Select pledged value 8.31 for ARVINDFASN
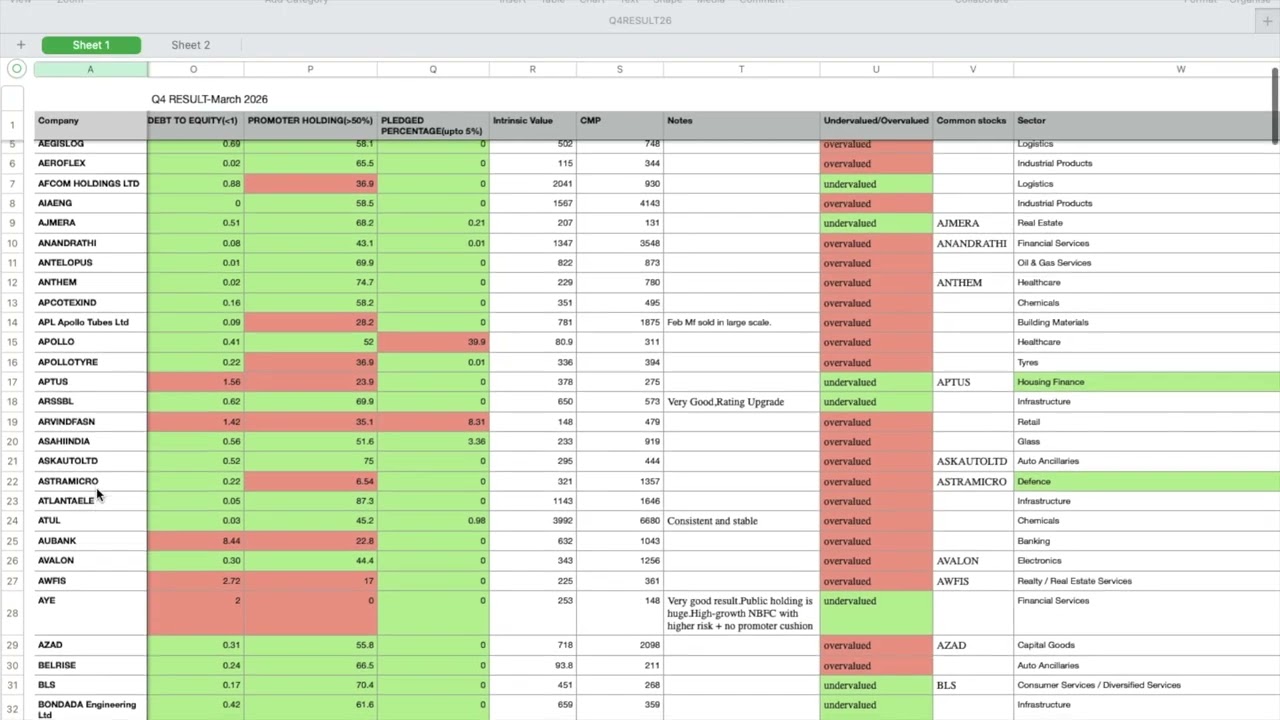Image resolution: width=1280 pixels, height=720 pixels. [433, 422]
